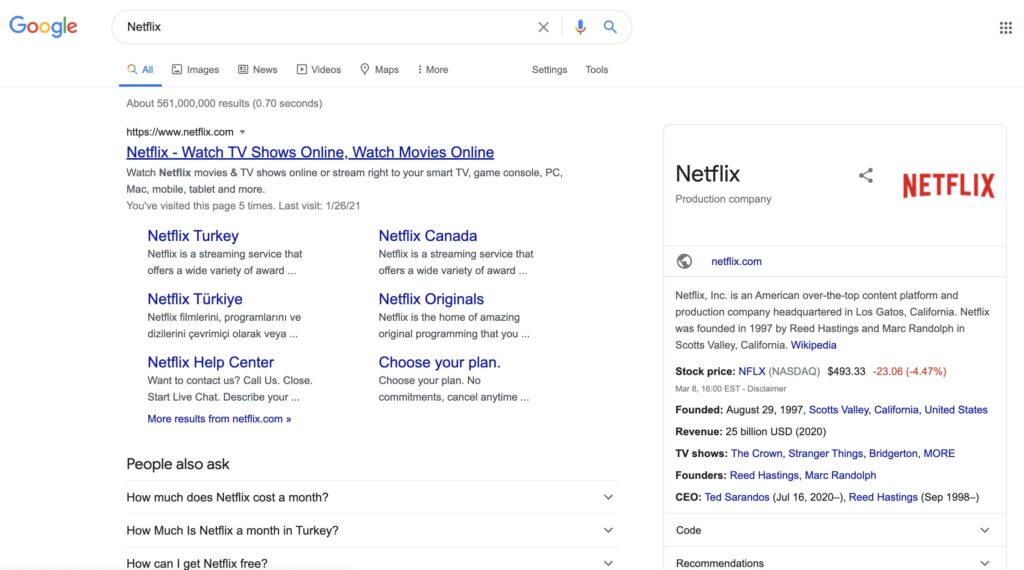
Task: Share the Netflix knowledge panel
Action: pyautogui.click(x=866, y=175)
